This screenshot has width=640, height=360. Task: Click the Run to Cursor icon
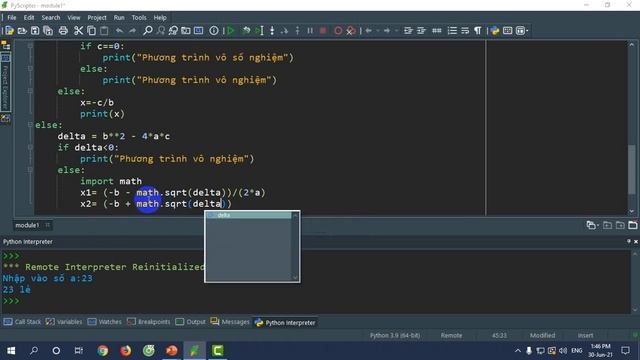point(259,31)
